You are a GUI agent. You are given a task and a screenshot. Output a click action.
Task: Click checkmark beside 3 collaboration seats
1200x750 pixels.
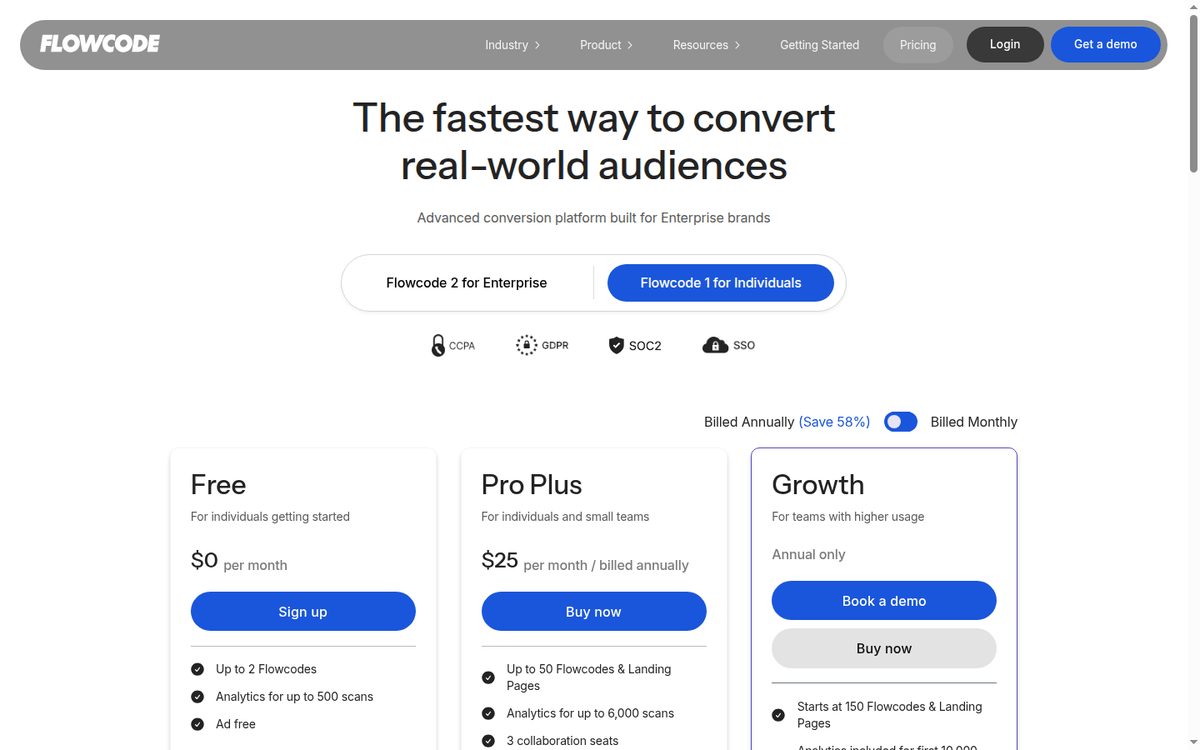click(488, 741)
